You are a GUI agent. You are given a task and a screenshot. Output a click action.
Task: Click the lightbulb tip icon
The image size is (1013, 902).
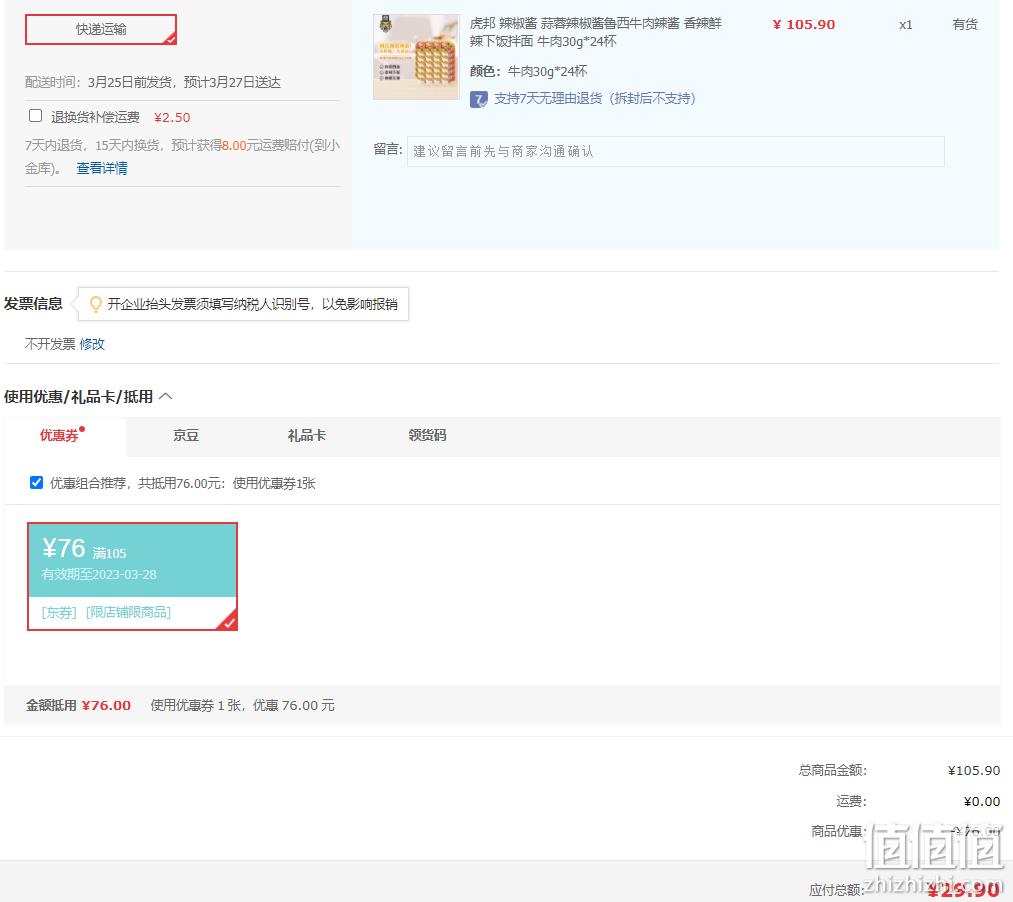(96, 304)
